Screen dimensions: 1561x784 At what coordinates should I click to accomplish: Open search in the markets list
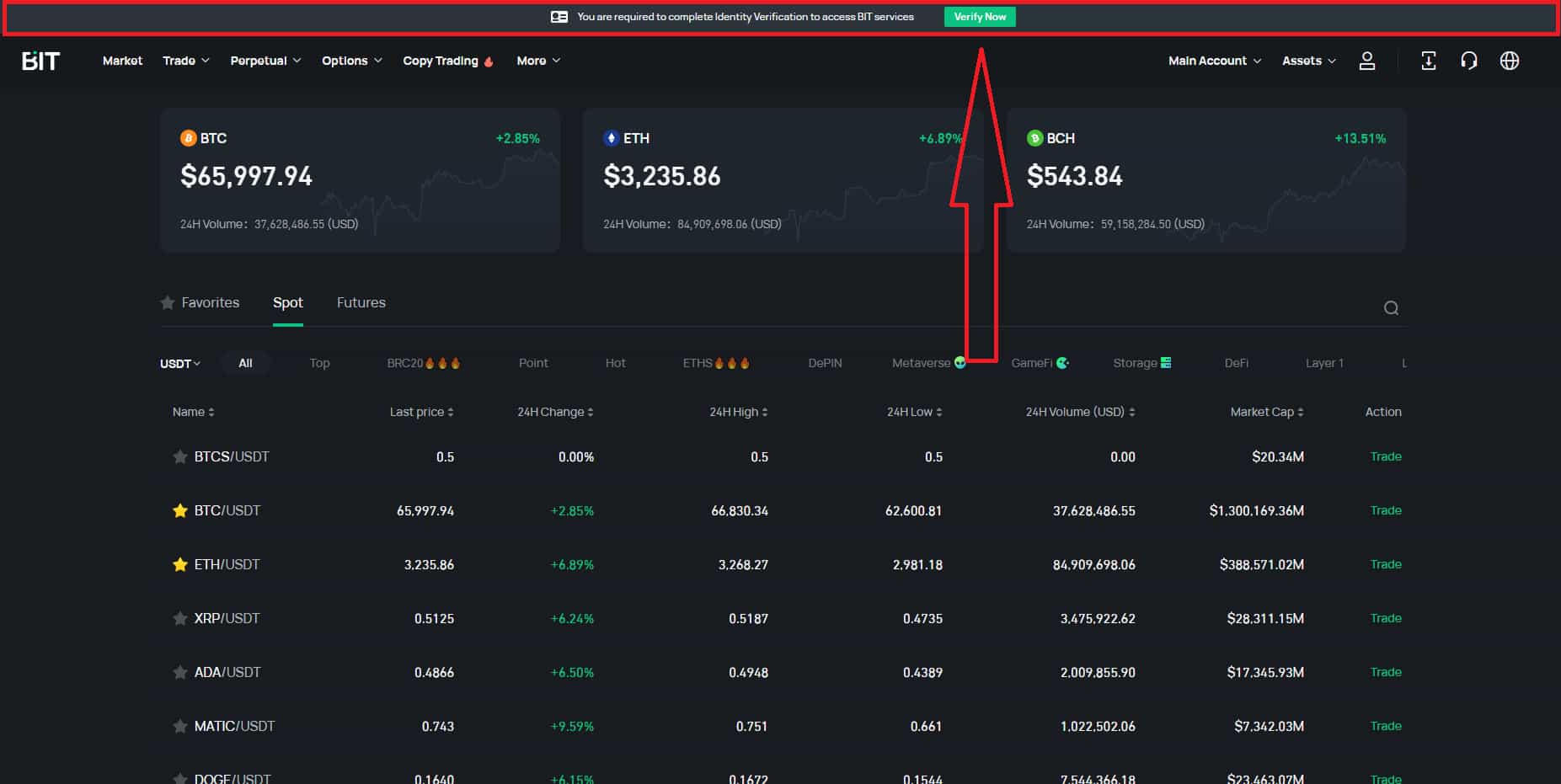1391,307
